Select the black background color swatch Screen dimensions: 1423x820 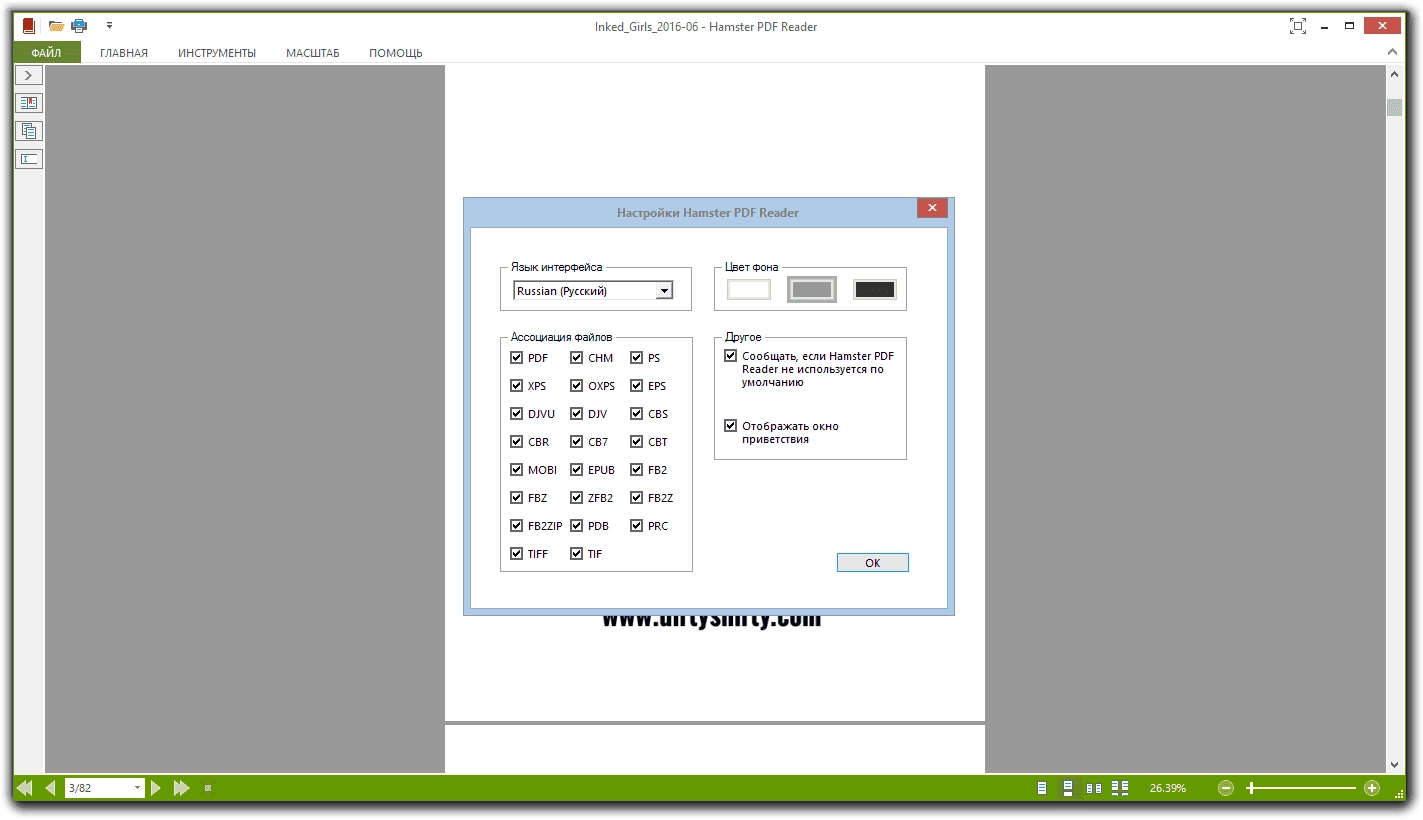pos(875,289)
